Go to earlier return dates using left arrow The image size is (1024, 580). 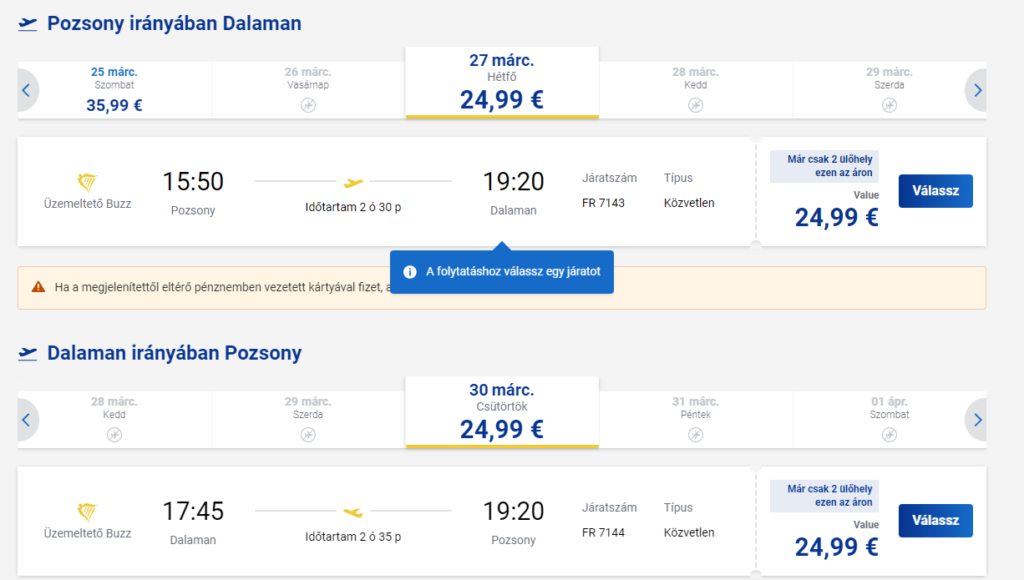(26, 420)
